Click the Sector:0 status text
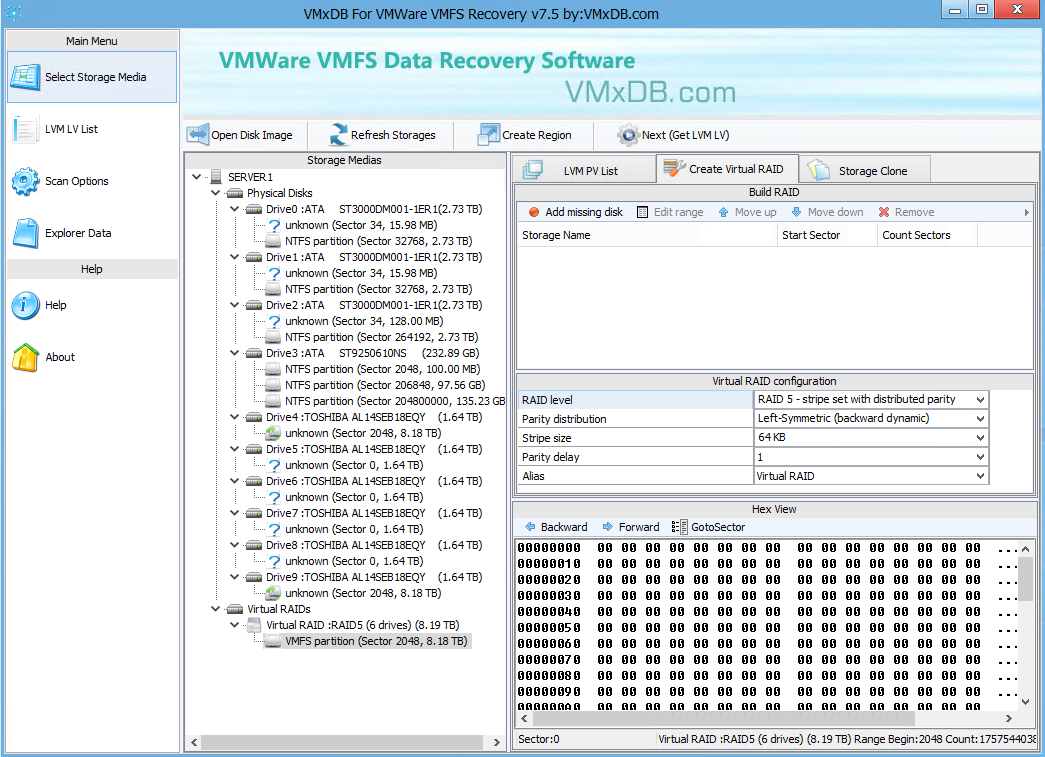The height and width of the screenshot is (757, 1045). (x=538, y=738)
